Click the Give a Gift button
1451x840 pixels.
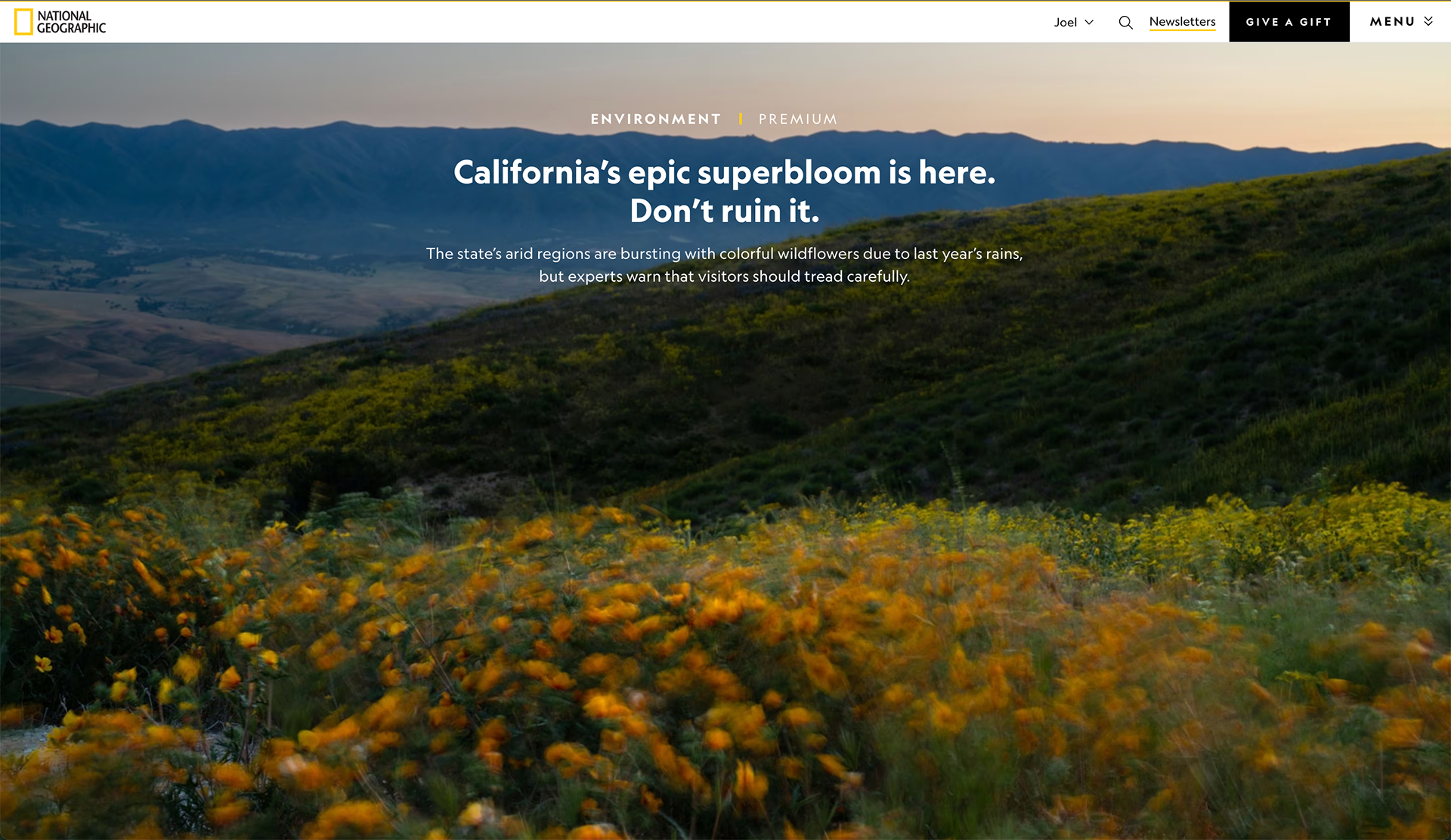point(1289,22)
